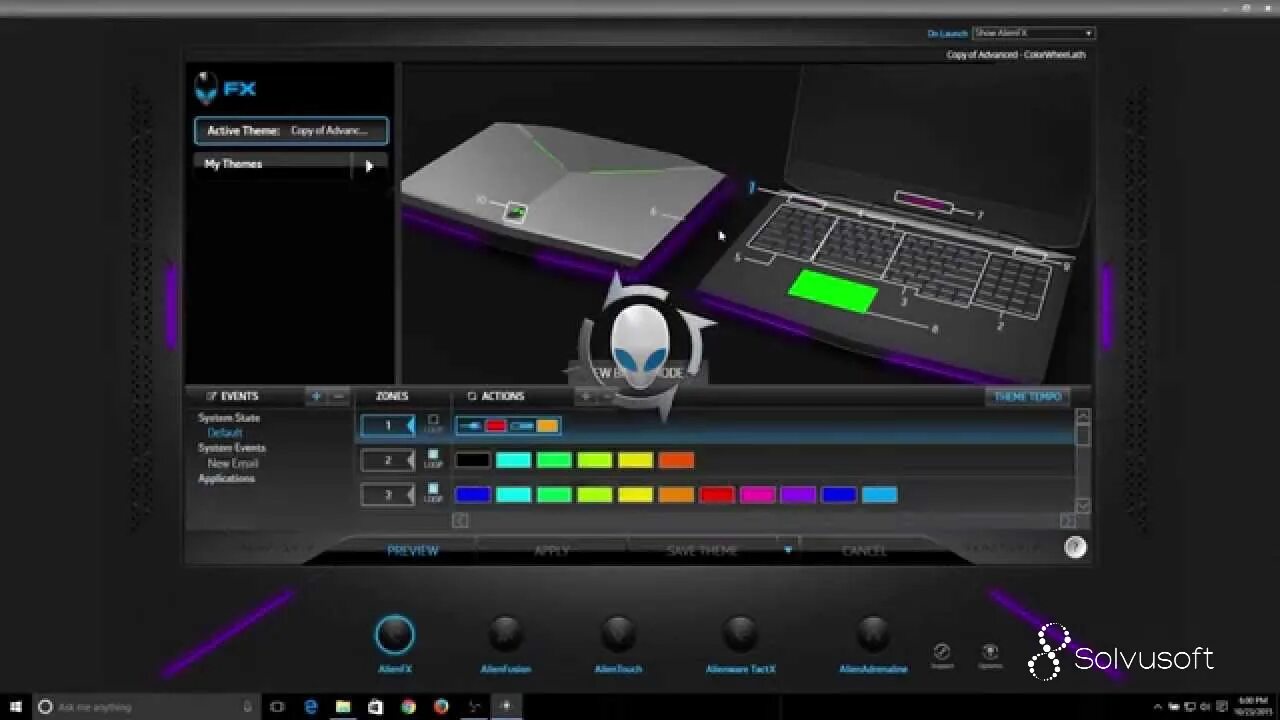Open the AlienFusion module icon
The width and height of the screenshot is (1280, 720).
[x=506, y=634]
